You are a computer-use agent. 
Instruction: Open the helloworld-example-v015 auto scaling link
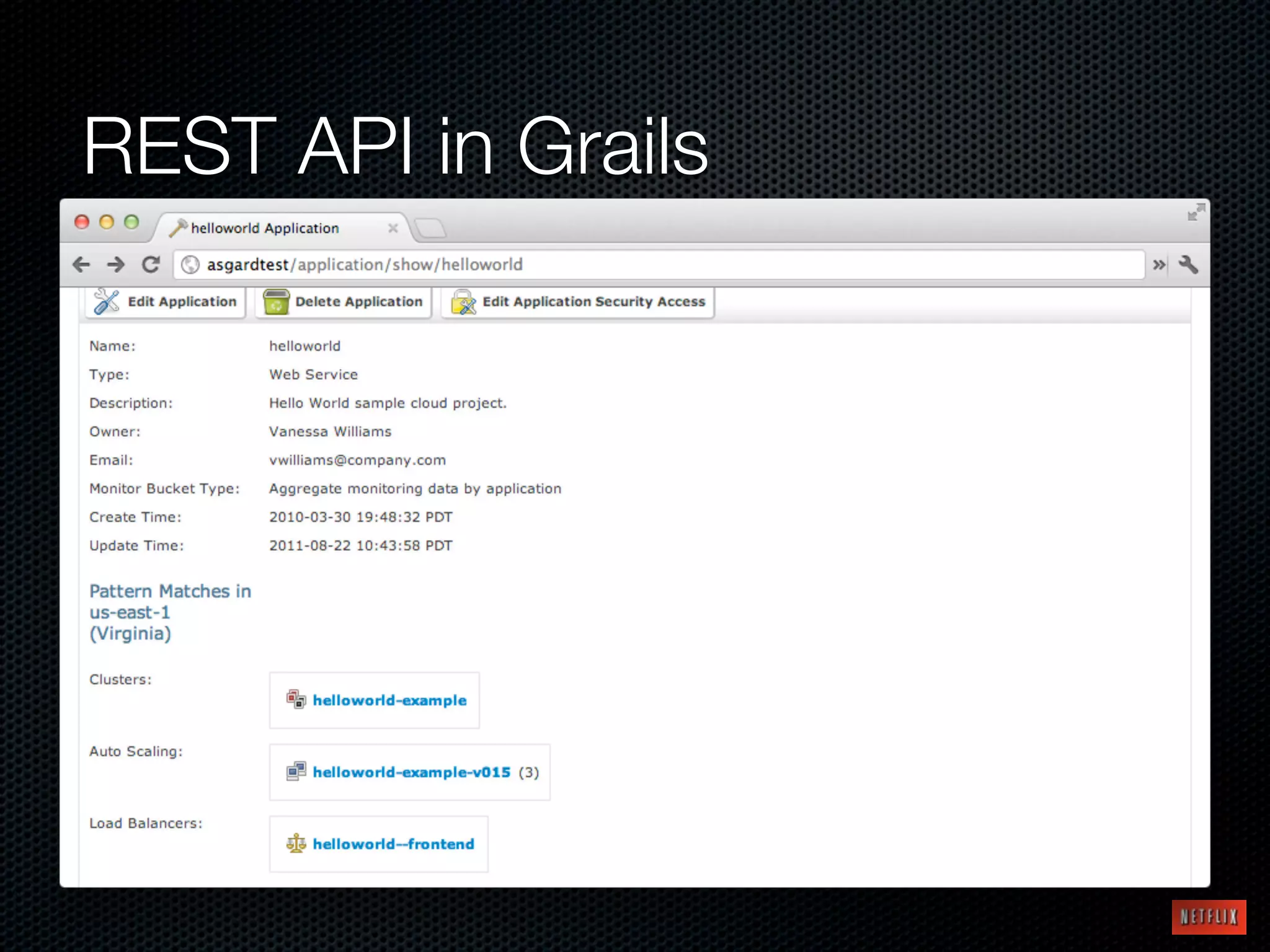pos(412,772)
